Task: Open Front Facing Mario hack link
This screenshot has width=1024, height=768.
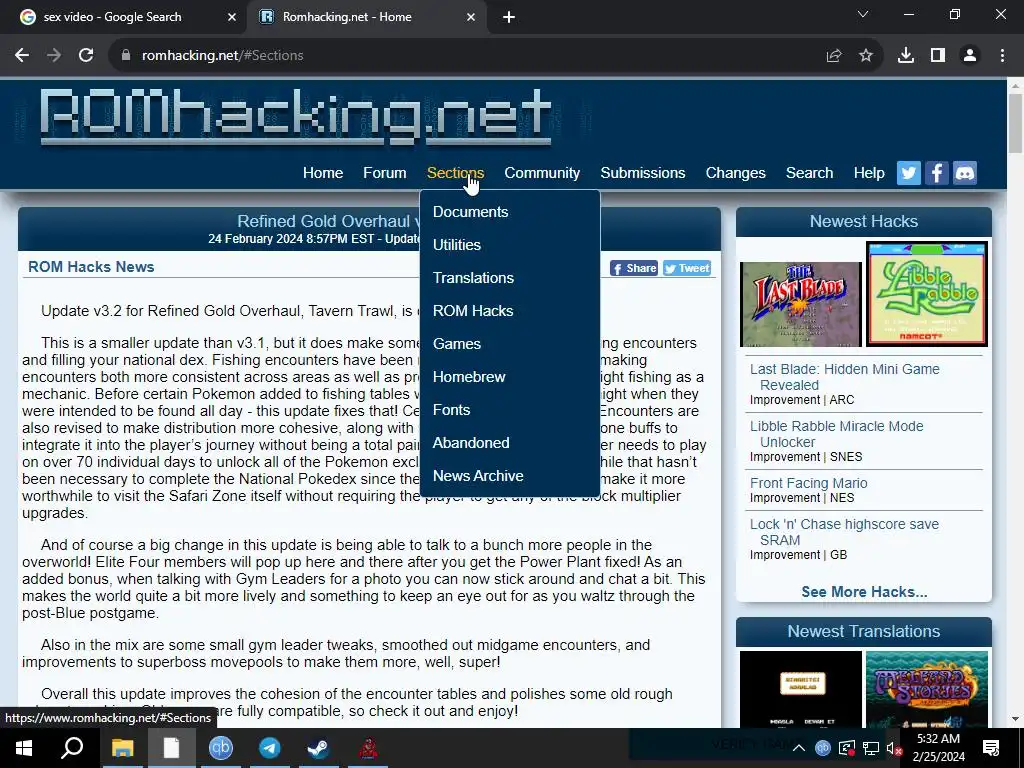Action: (808, 483)
